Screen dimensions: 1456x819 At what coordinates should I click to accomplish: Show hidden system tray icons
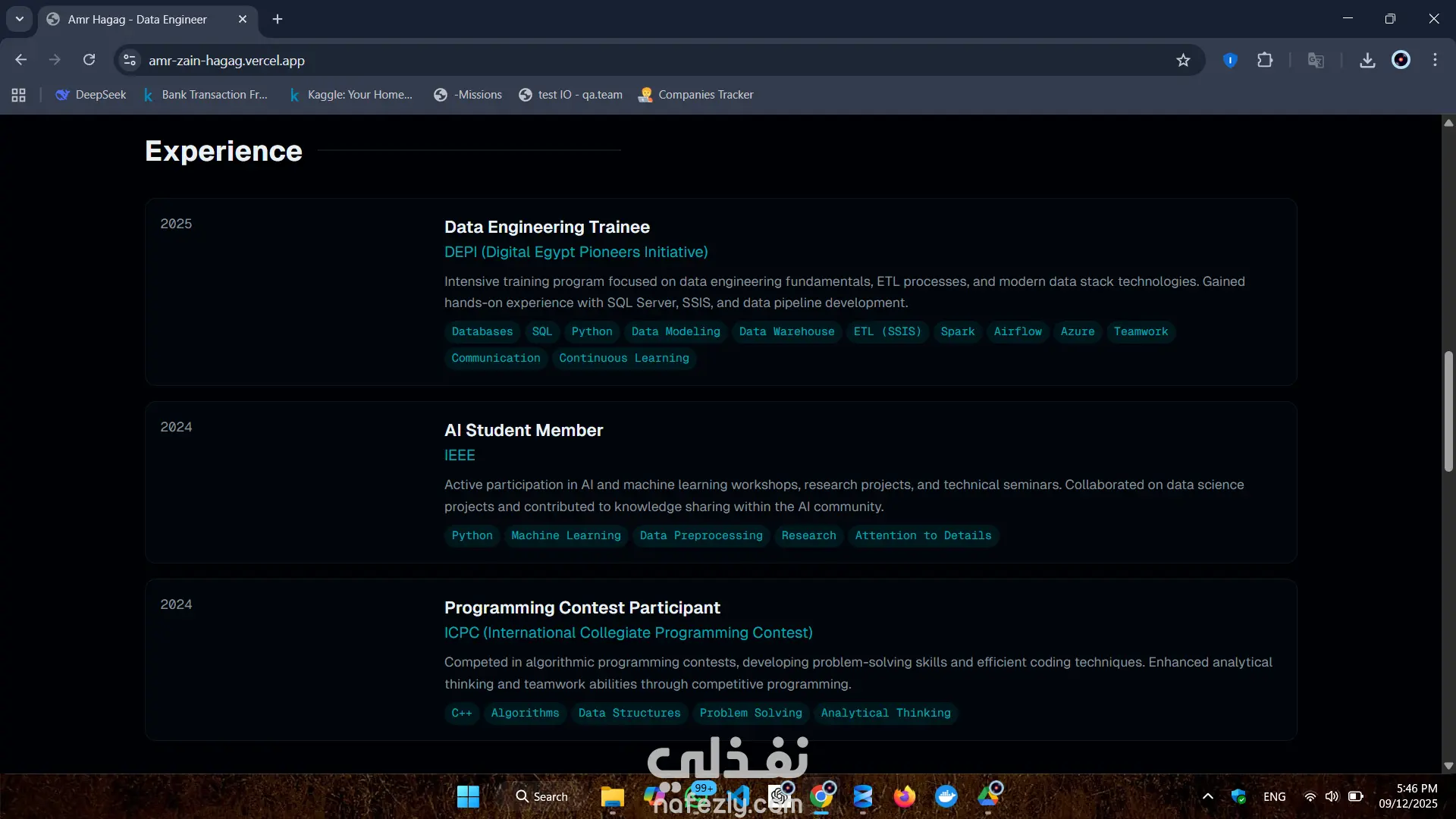1208,796
